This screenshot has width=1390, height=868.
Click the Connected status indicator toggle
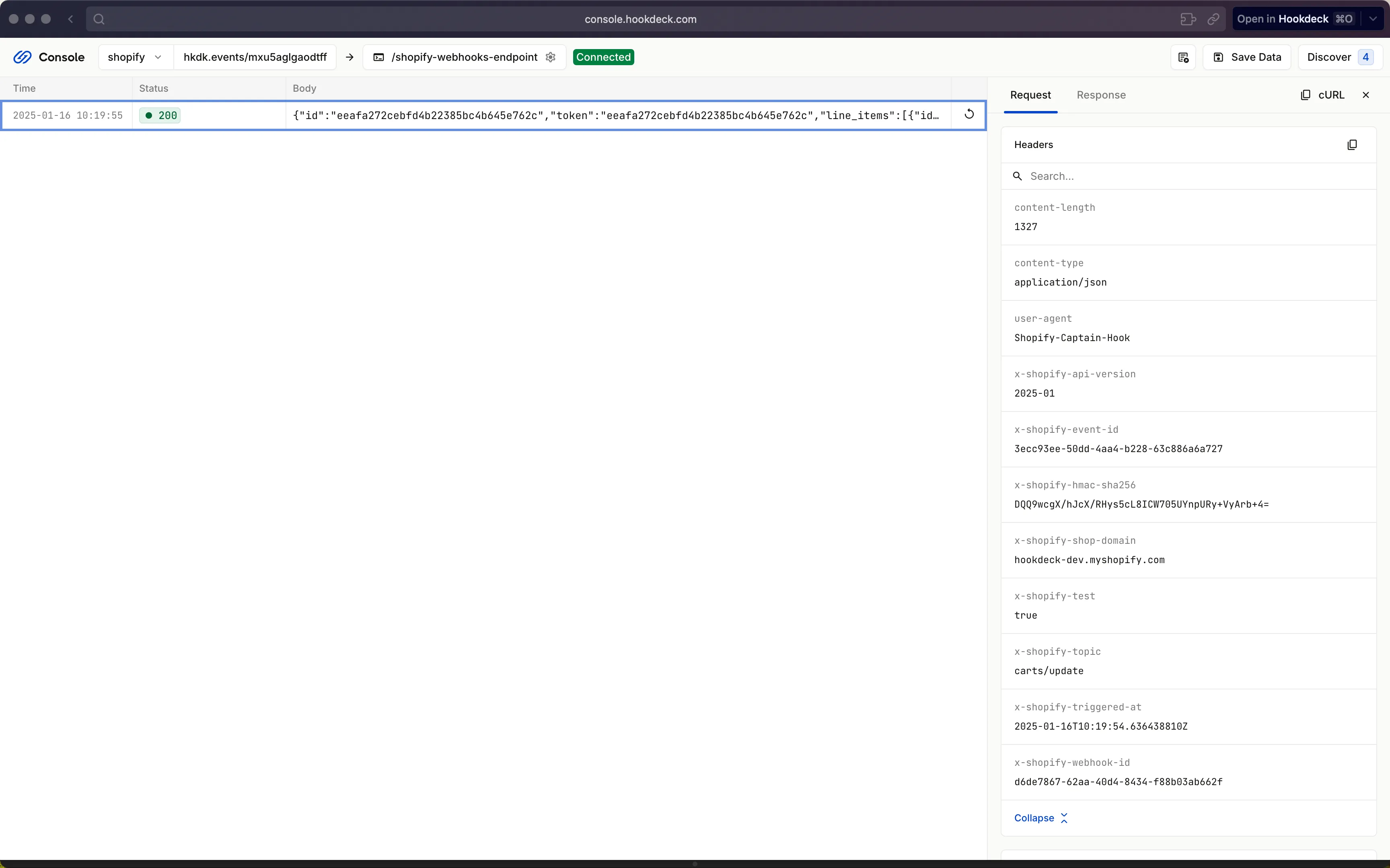[x=603, y=57]
